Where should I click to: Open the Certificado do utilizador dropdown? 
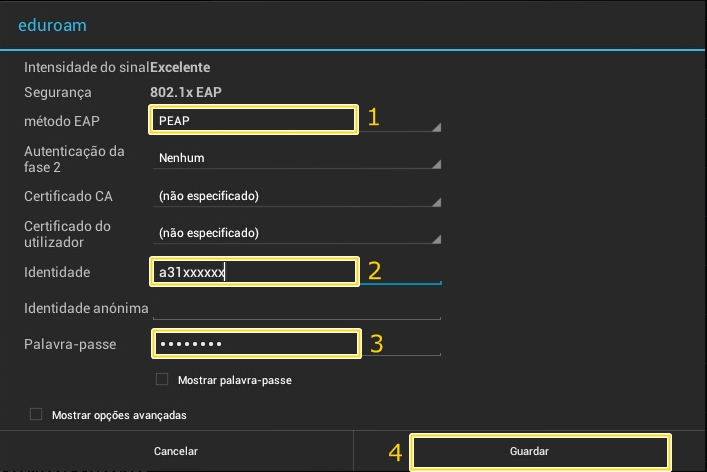pyautogui.click(x=297, y=233)
